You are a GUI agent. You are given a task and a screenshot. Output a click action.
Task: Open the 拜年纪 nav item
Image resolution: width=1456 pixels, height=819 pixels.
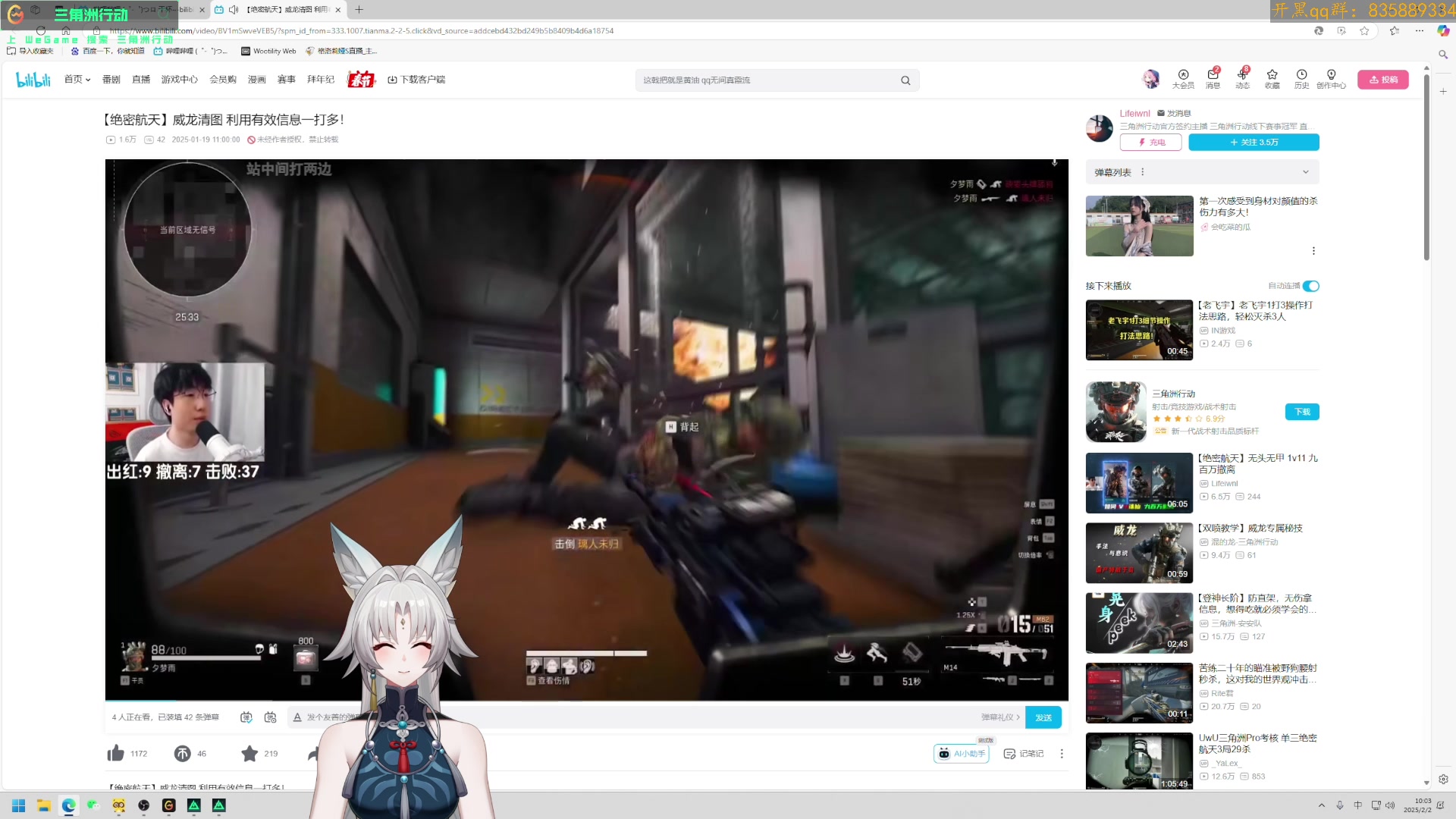(321, 80)
